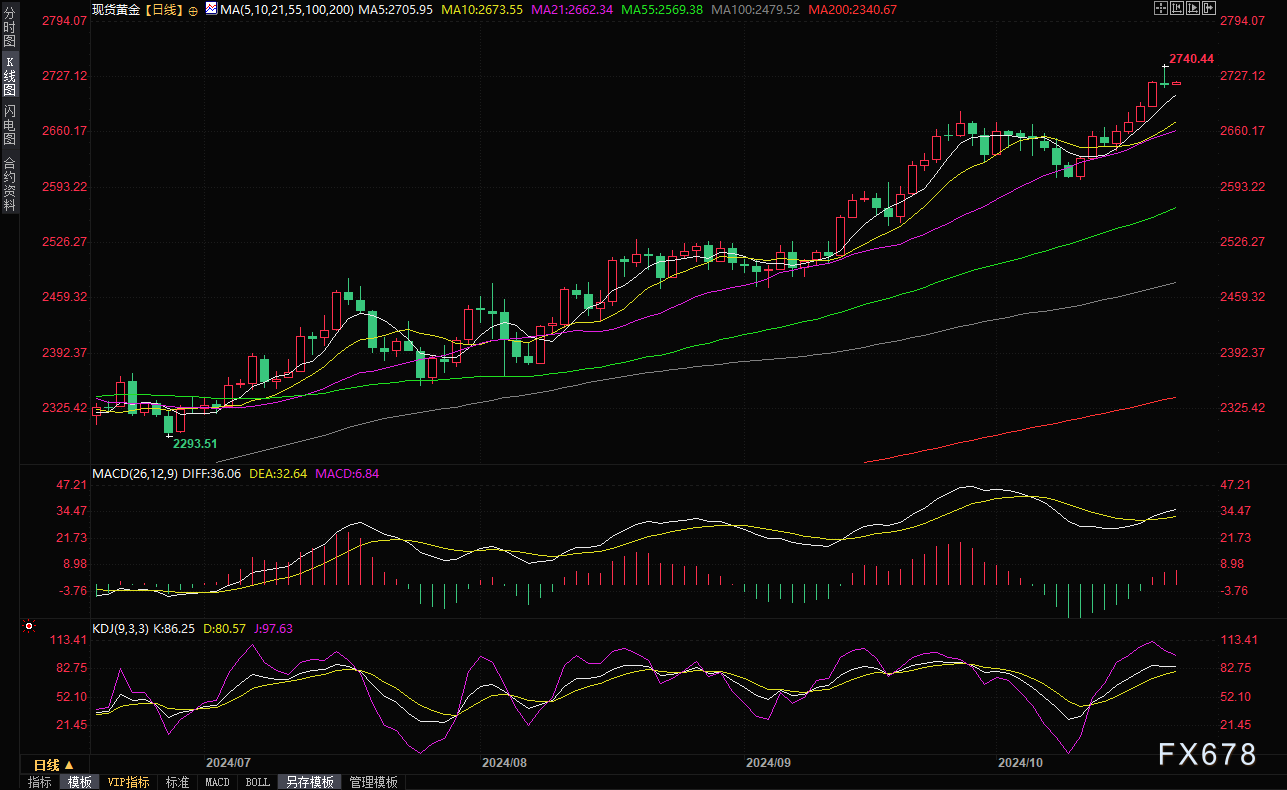Select the 模板 tab at bottom
This screenshot has width=1287, height=790.
tap(80, 782)
